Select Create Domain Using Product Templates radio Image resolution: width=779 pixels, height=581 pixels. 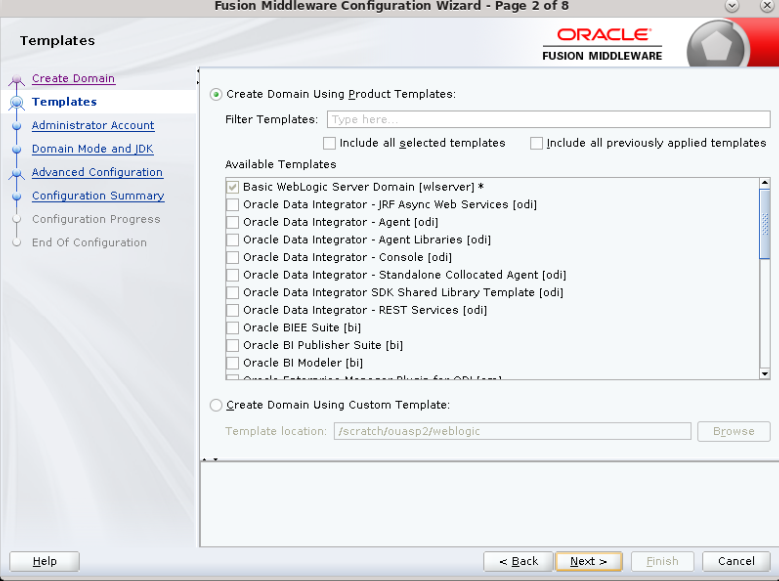(216, 94)
